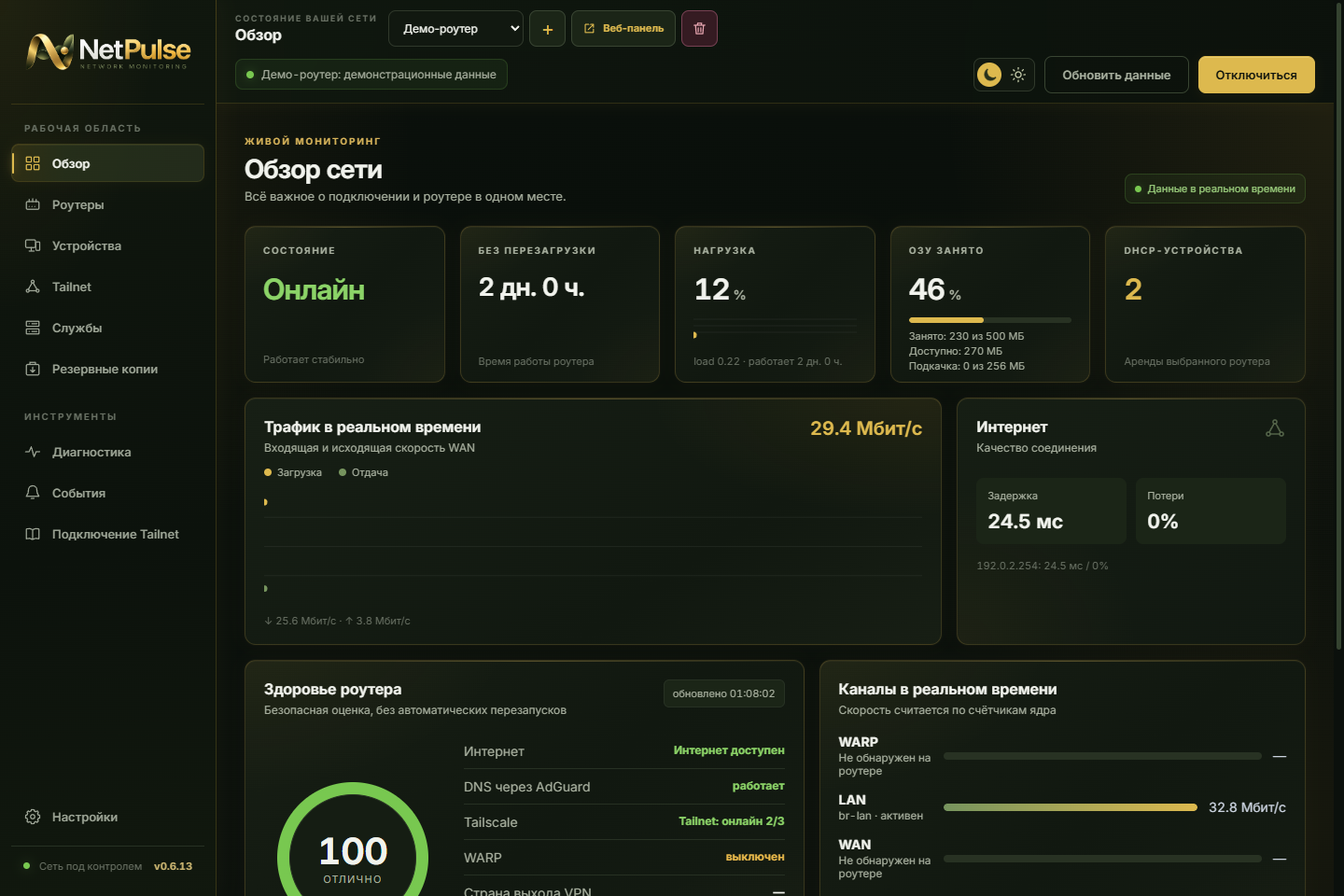Click the События bell icon
The width and height of the screenshot is (1344, 896).
(33, 493)
